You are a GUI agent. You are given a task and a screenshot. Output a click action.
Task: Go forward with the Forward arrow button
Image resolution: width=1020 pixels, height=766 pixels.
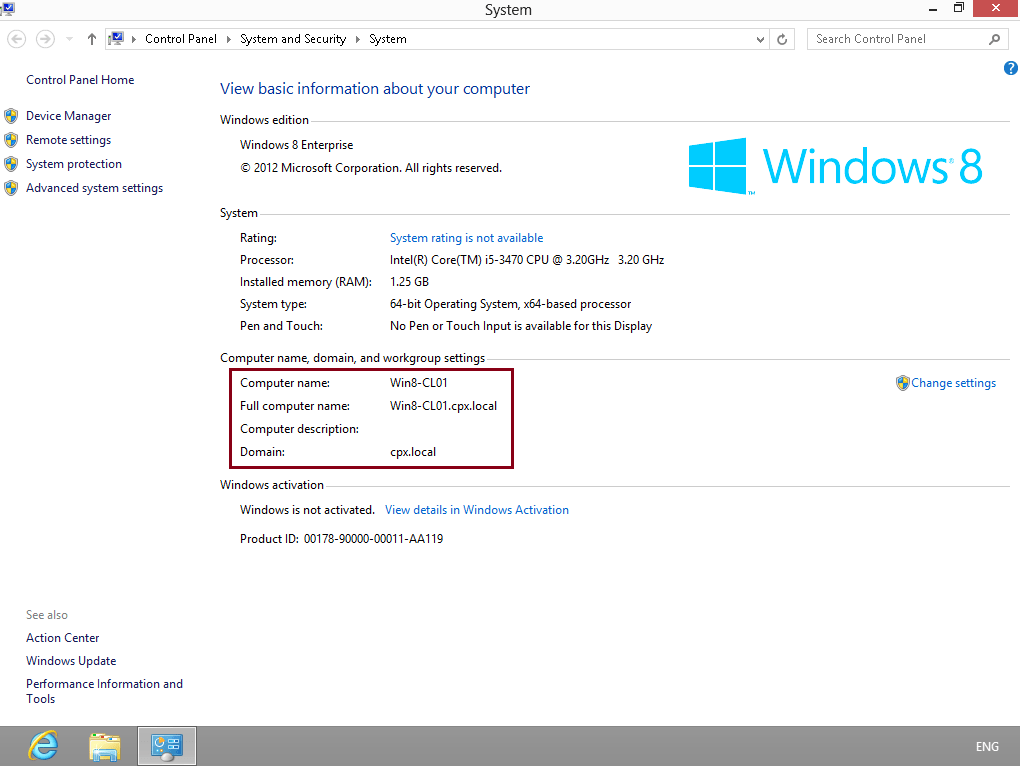point(45,39)
